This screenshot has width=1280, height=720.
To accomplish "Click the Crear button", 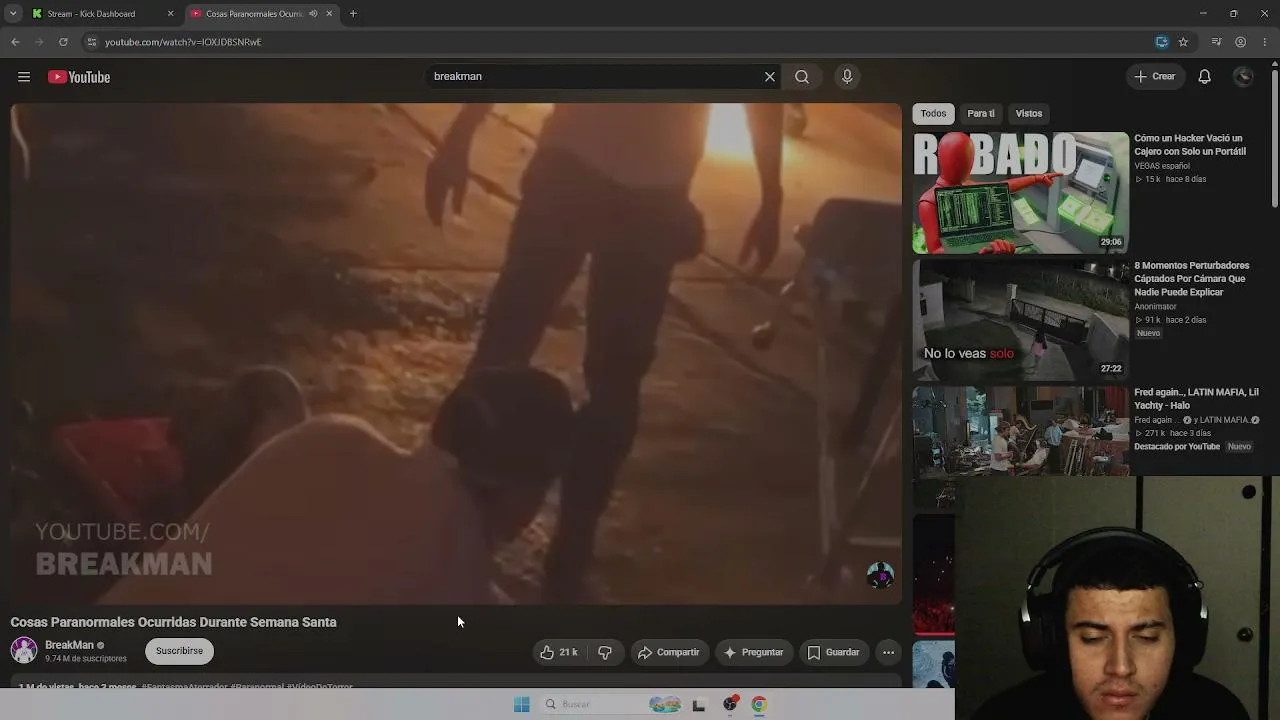I will tap(1155, 77).
